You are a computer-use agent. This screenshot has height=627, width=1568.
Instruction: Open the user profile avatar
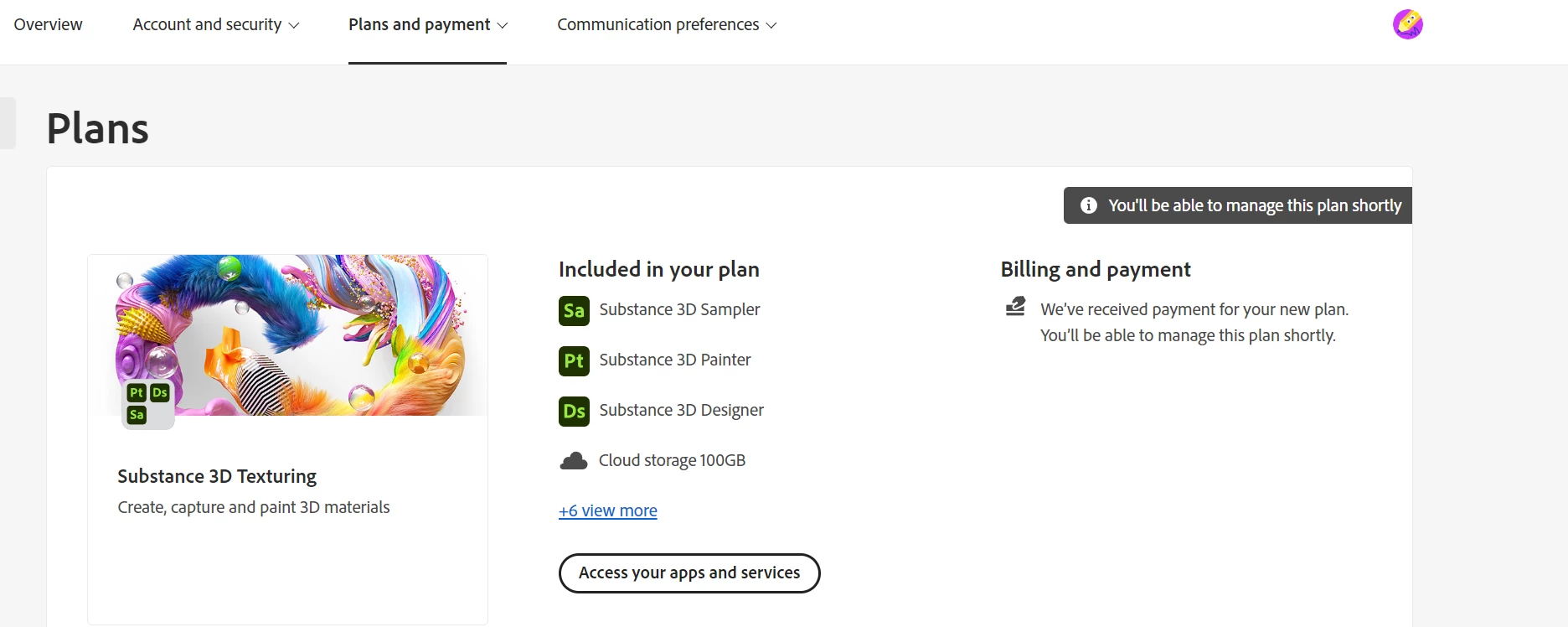(1407, 24)
